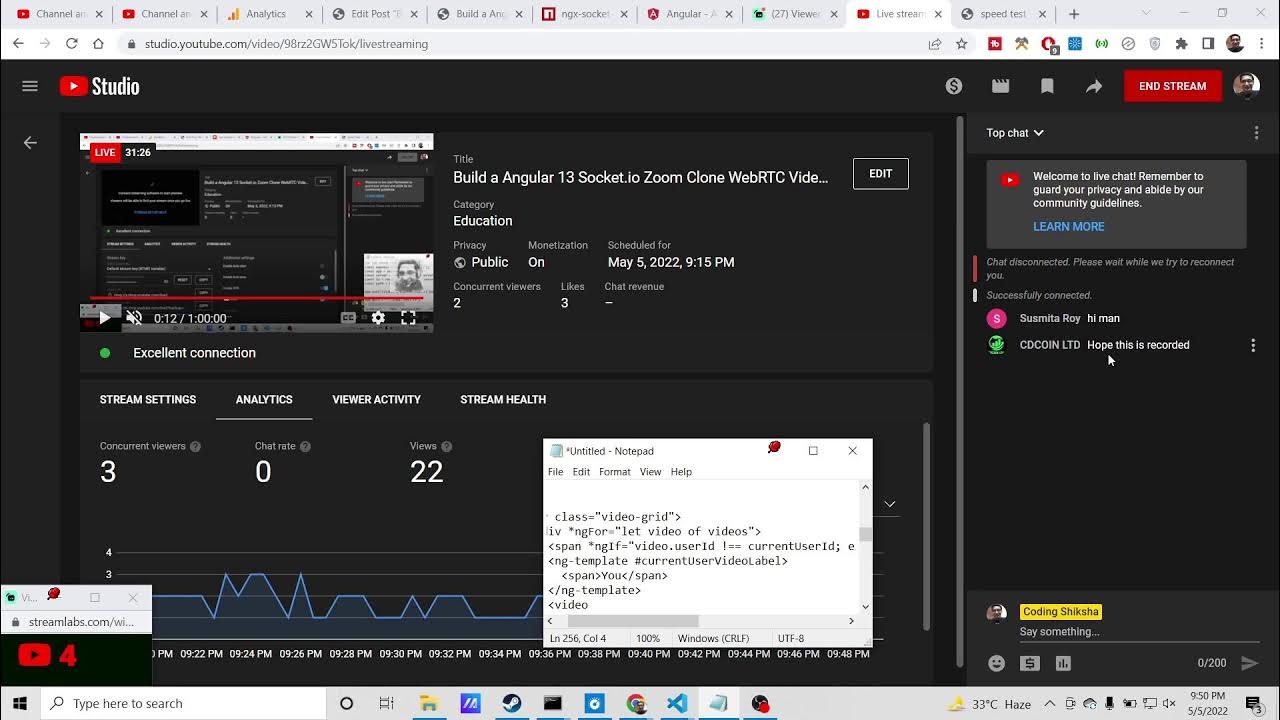Open Format menu in Notepad
1280x720 pixels.
click(x=614, y=472)
